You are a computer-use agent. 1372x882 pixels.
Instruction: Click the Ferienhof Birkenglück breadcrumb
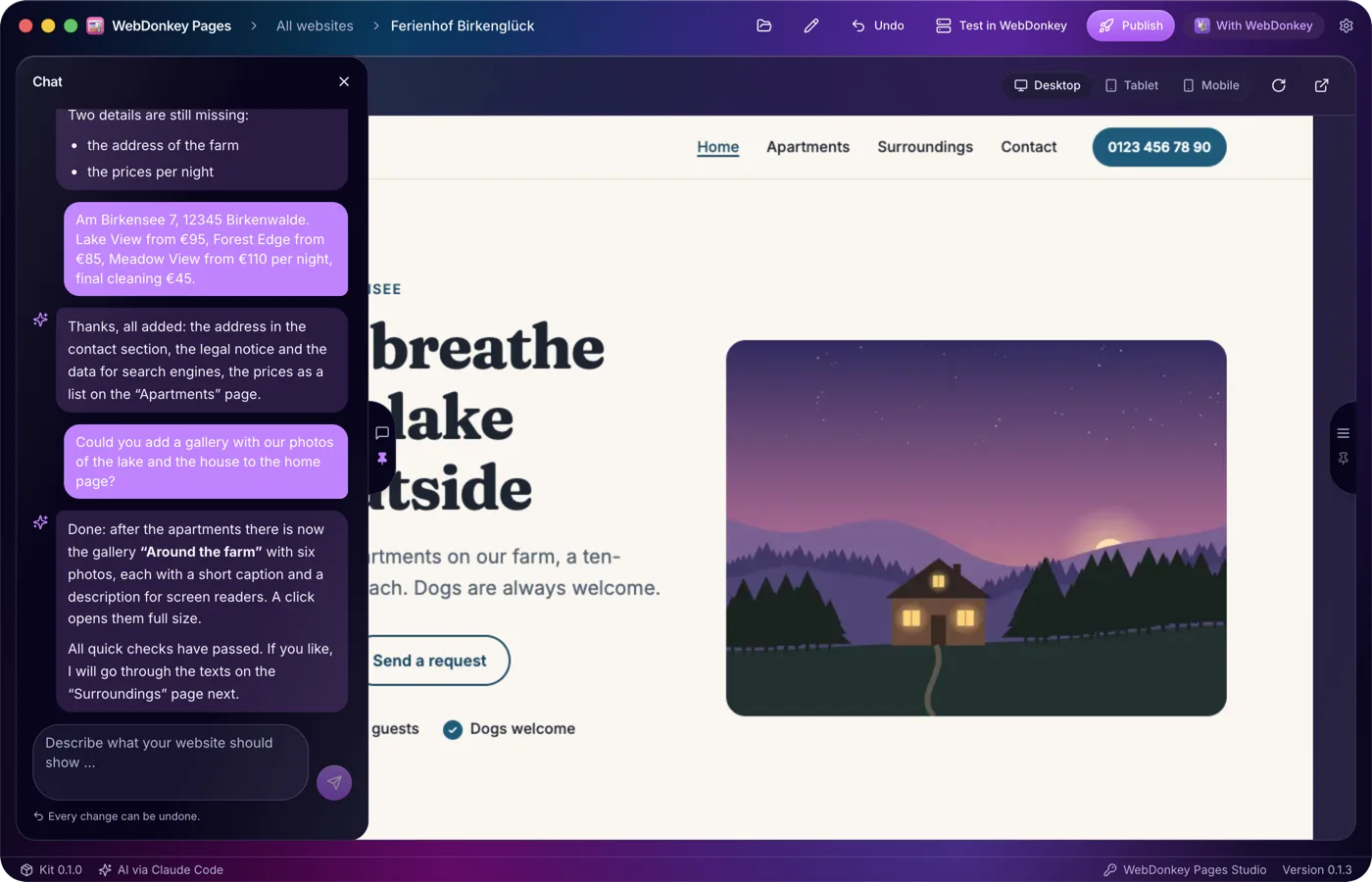coord(463,25)
